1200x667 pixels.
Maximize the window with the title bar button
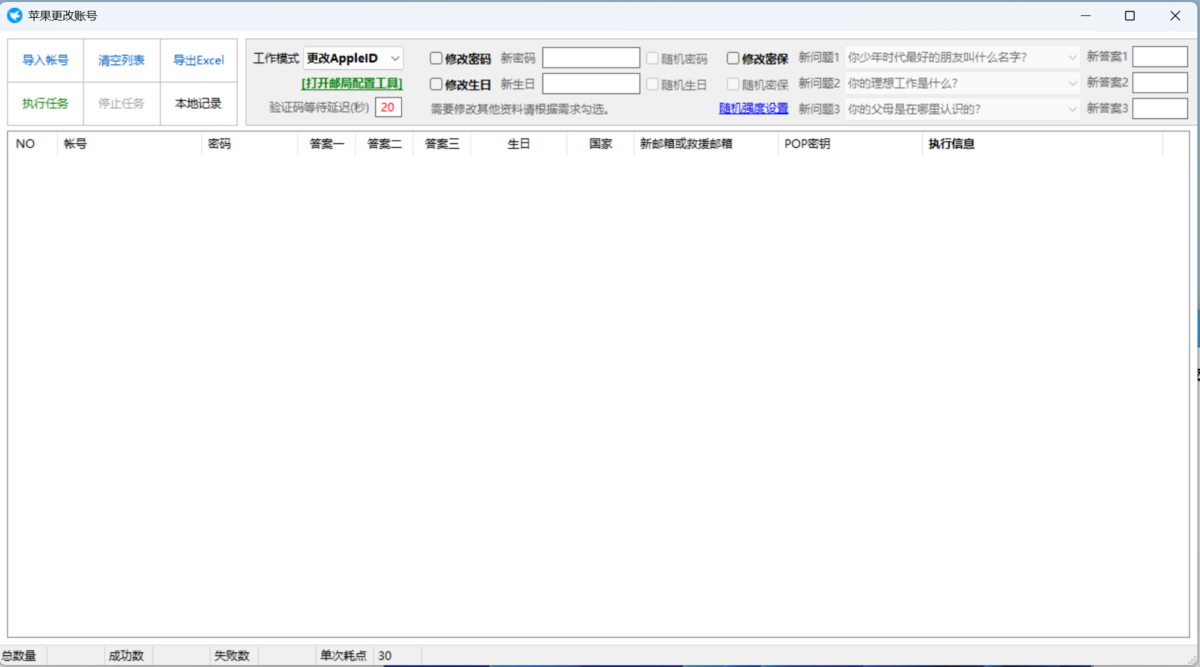(1130, 16)
